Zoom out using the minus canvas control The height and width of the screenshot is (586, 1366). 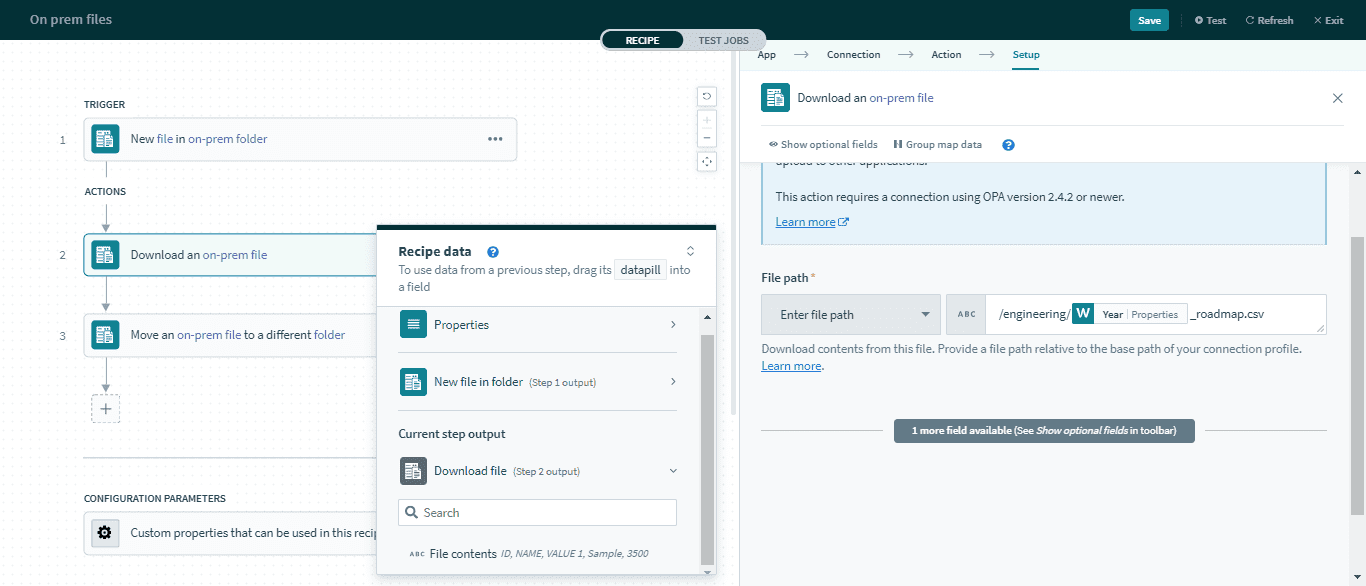pyautogui.click(x=707, y=138)
